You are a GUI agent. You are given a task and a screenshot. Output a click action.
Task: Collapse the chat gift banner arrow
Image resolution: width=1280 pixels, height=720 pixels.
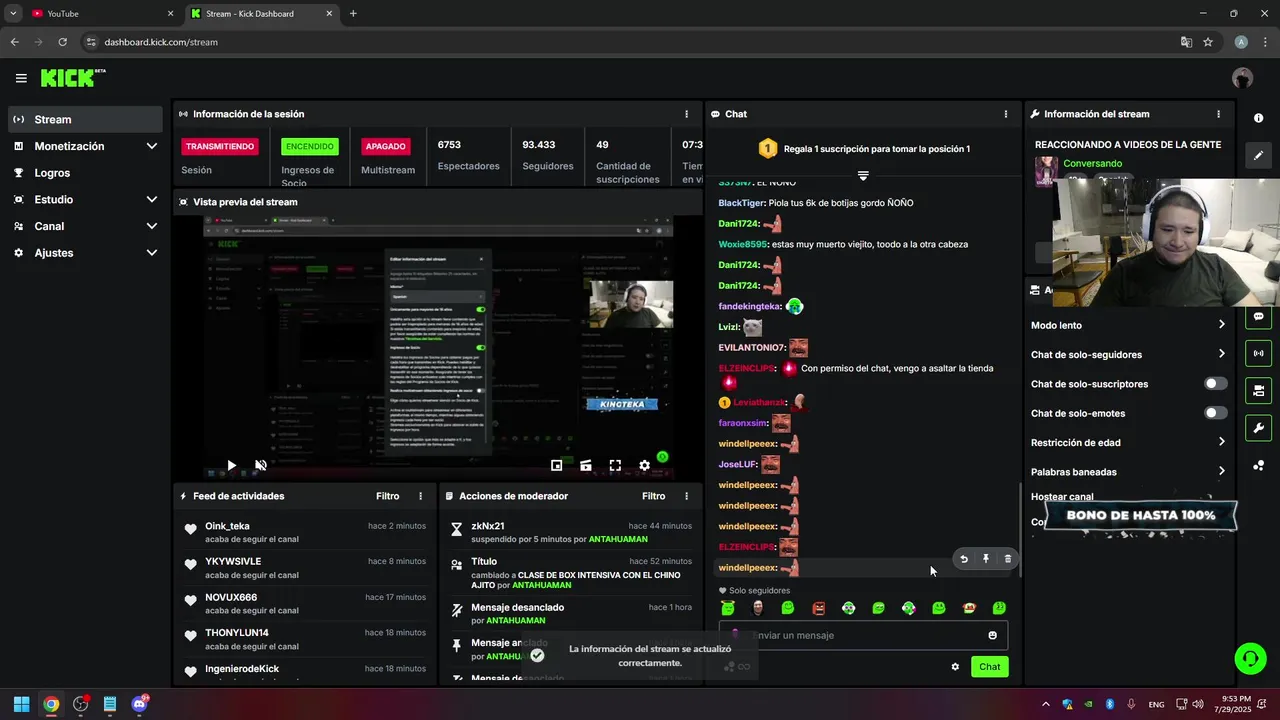[863, 176]
